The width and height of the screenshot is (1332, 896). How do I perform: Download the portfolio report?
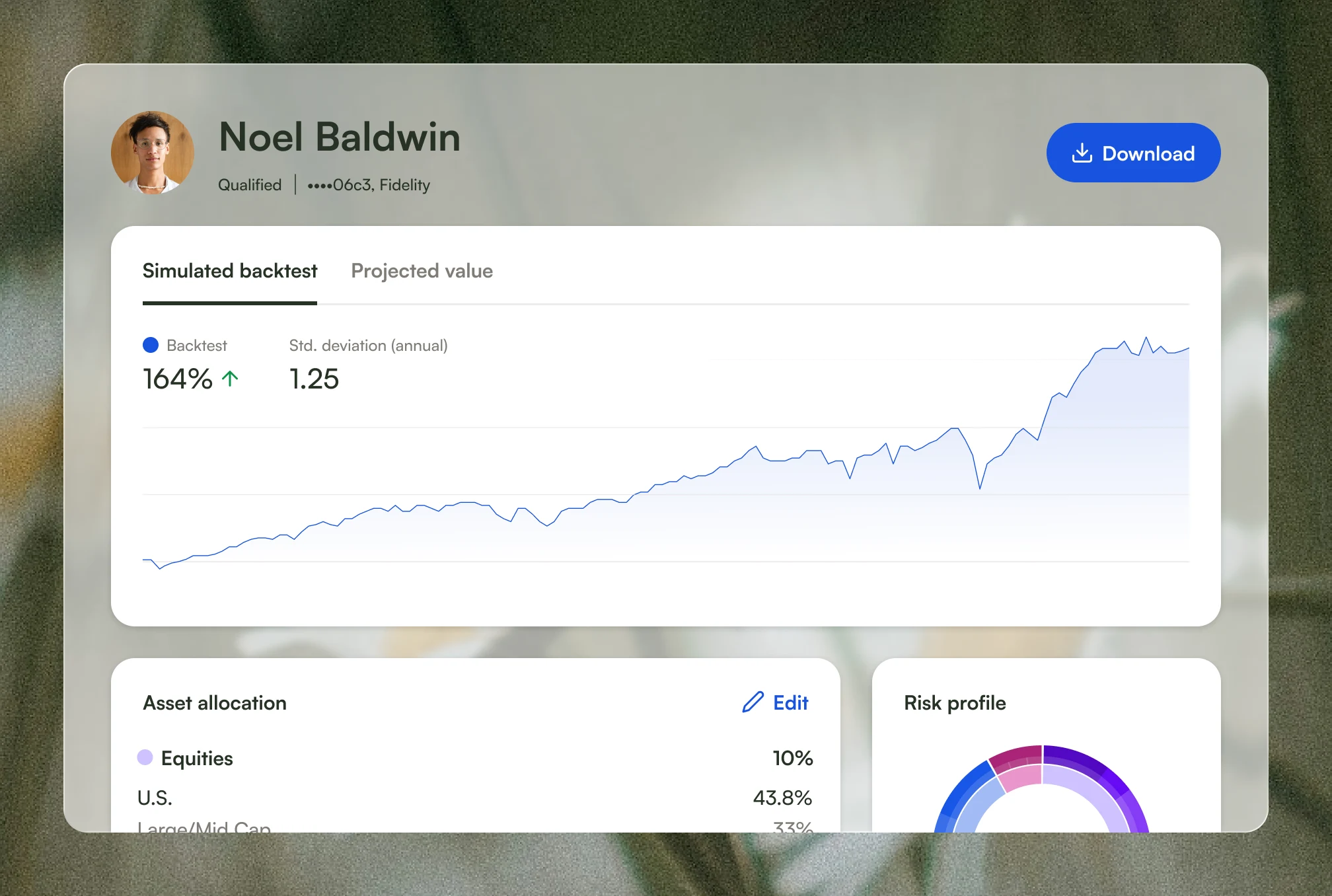[x=1133, y=153]
